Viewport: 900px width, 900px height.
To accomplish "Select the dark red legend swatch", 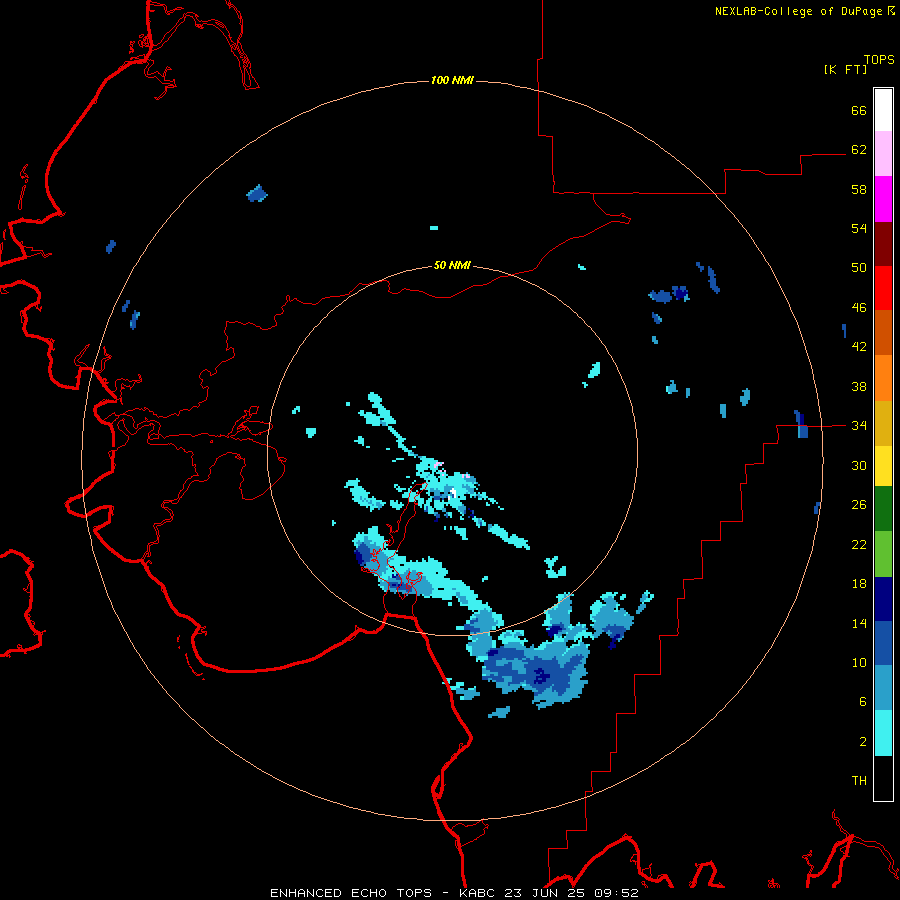I will point(883,244).
